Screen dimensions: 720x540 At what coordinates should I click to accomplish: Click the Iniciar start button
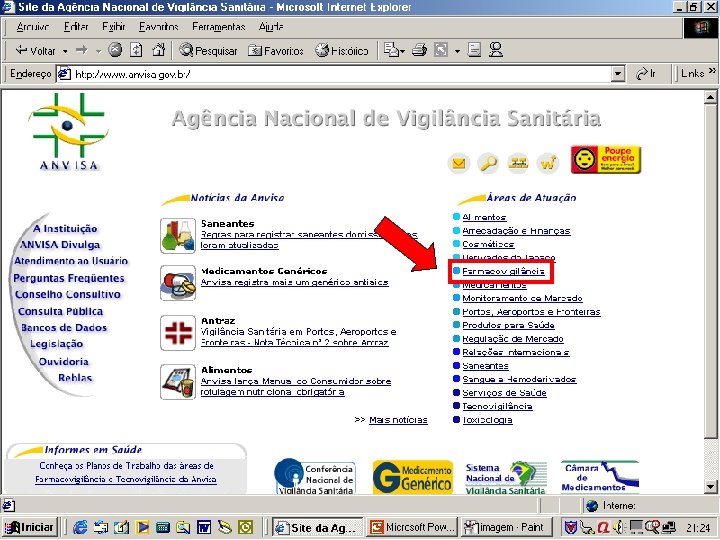[29, 527]
